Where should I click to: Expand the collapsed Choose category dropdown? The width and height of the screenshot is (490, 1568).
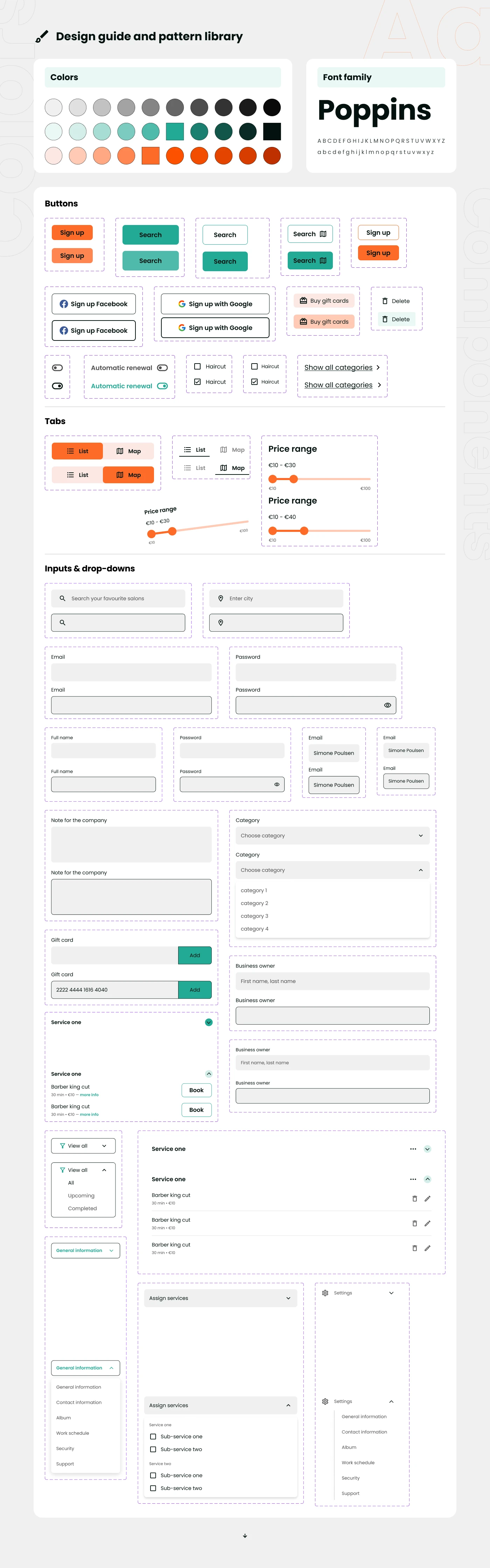click(x=332, y=836)
